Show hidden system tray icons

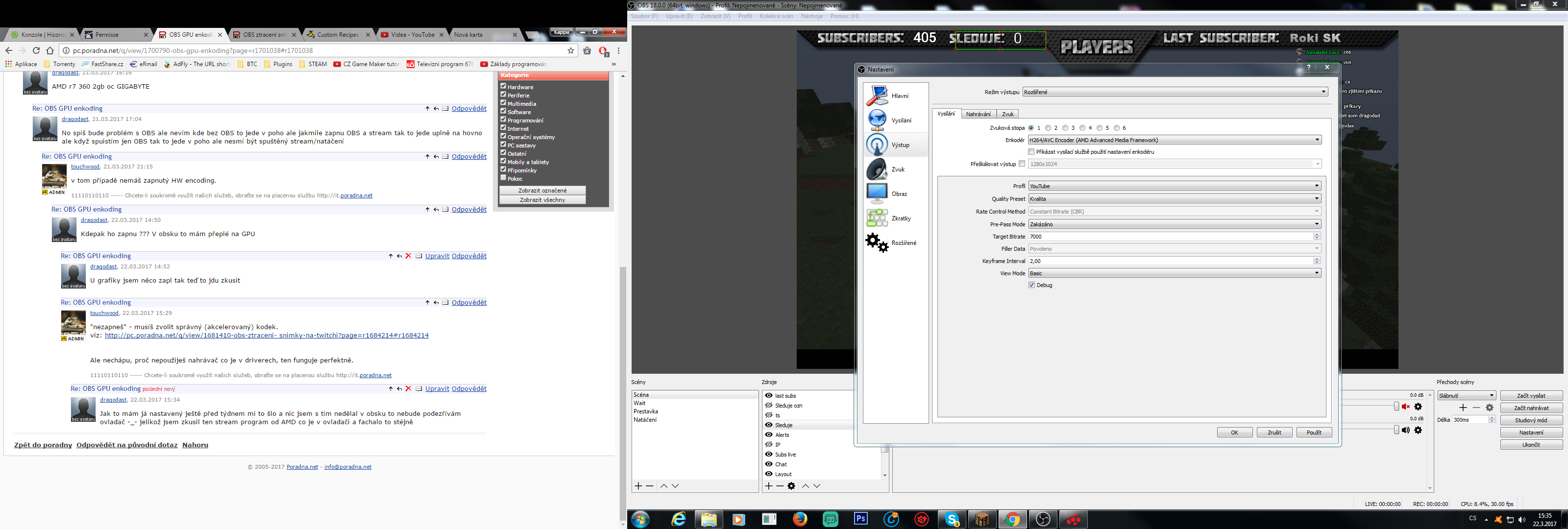coord(1487,520)
